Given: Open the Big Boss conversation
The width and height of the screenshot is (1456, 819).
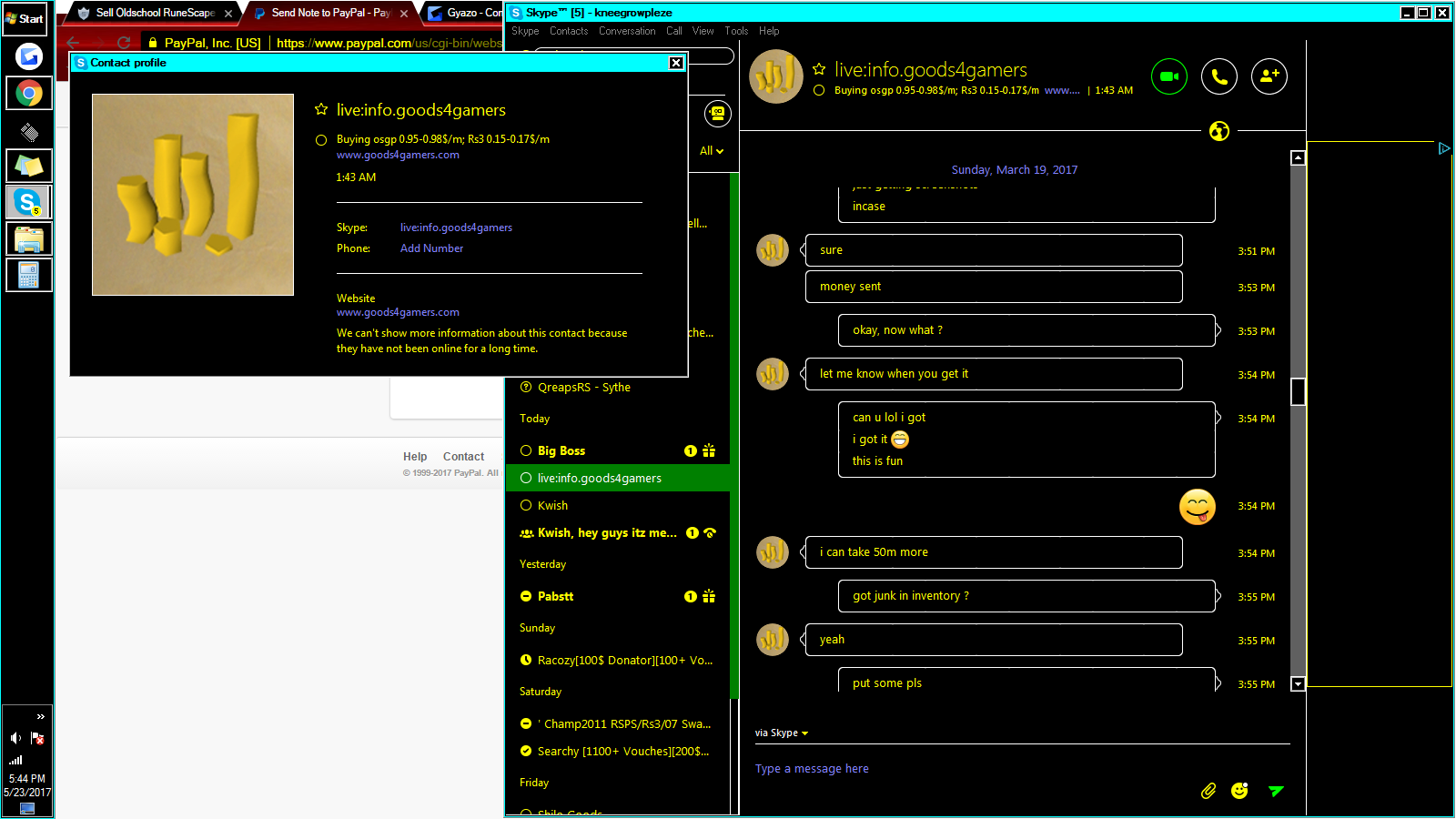Looking at the screenshot, I should (x=619, y=450).
